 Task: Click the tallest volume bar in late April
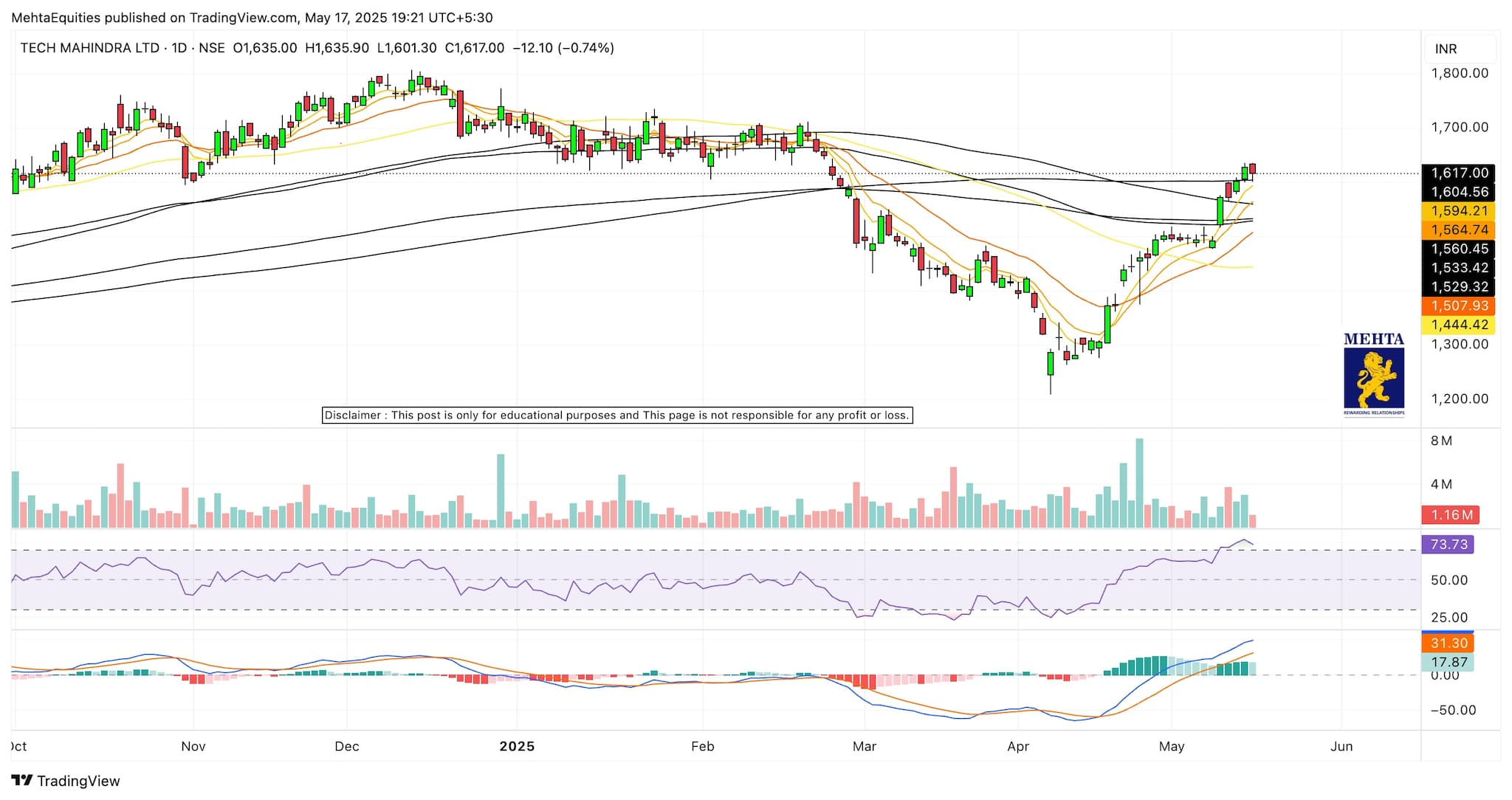click(1139, 483)
